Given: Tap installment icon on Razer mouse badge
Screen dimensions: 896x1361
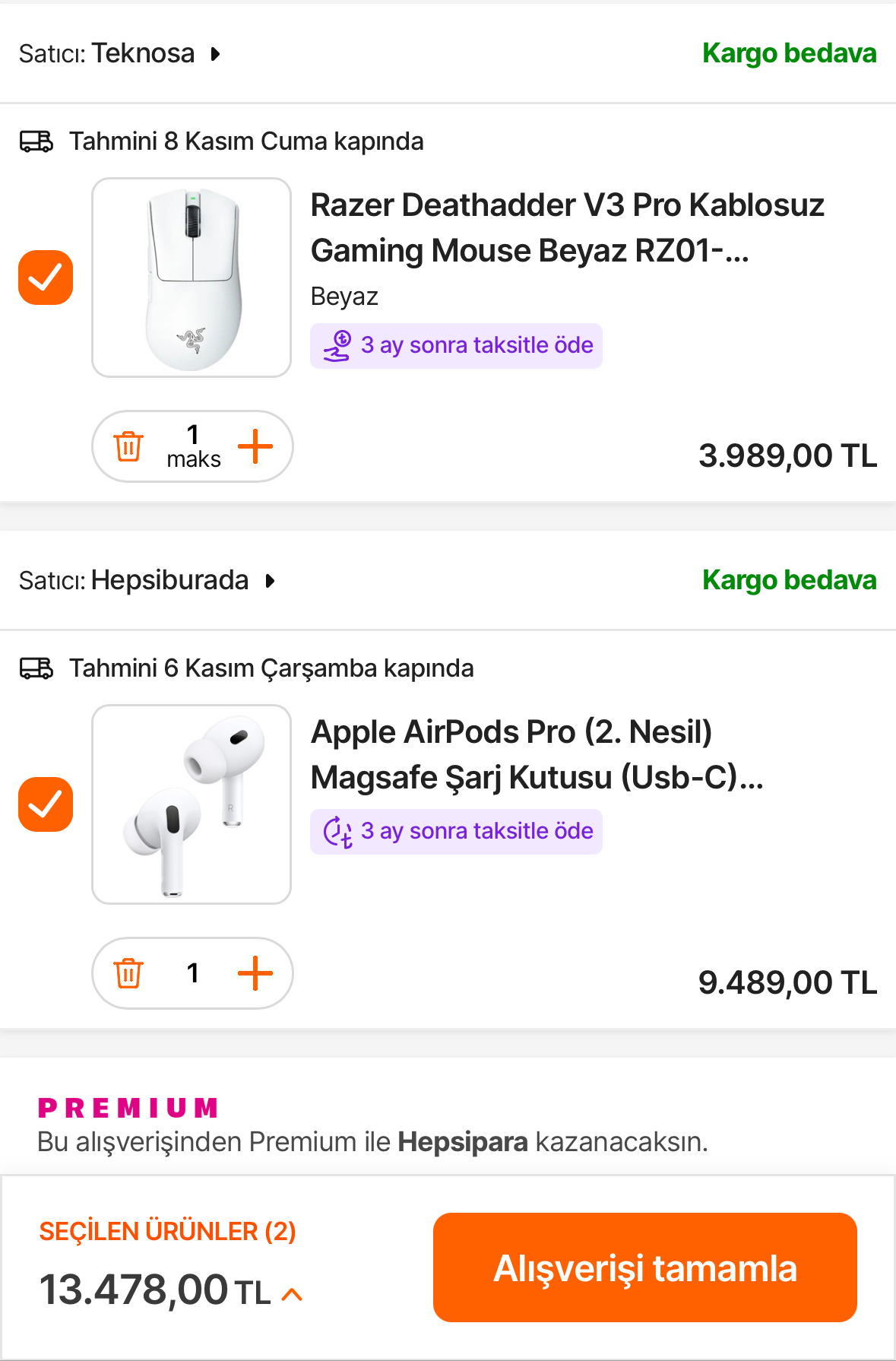Looking at the screenshot, I should pyautogui.click(x=337, y=346).
